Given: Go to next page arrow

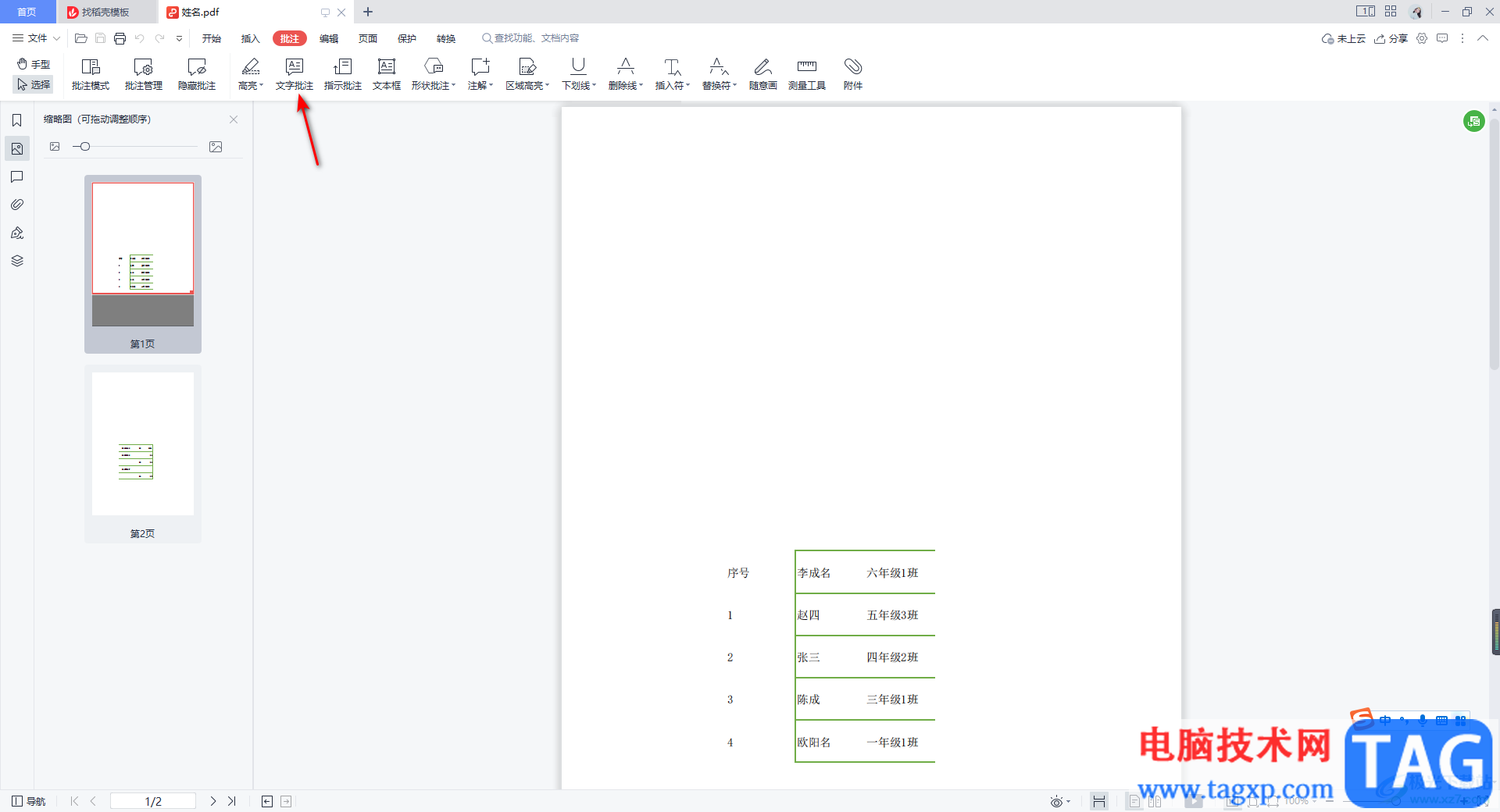Looking at the screenshot, I should click(x=212, y=801).
